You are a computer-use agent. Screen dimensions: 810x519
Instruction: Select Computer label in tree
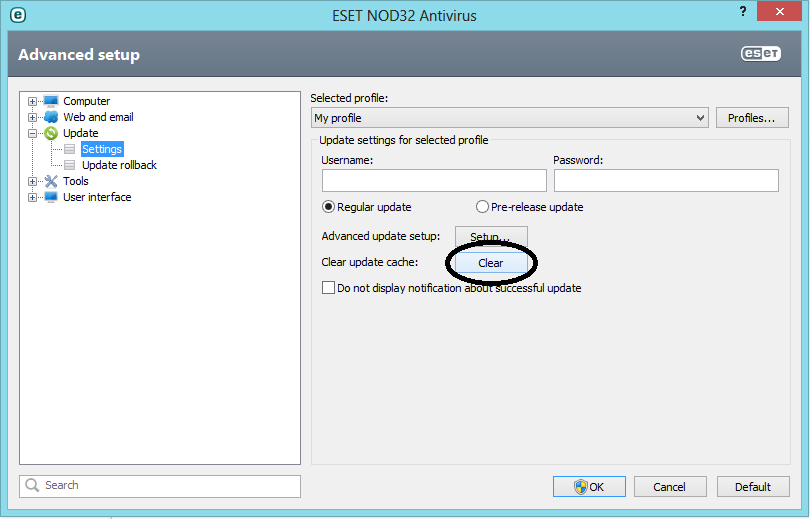tap(86, 101)
